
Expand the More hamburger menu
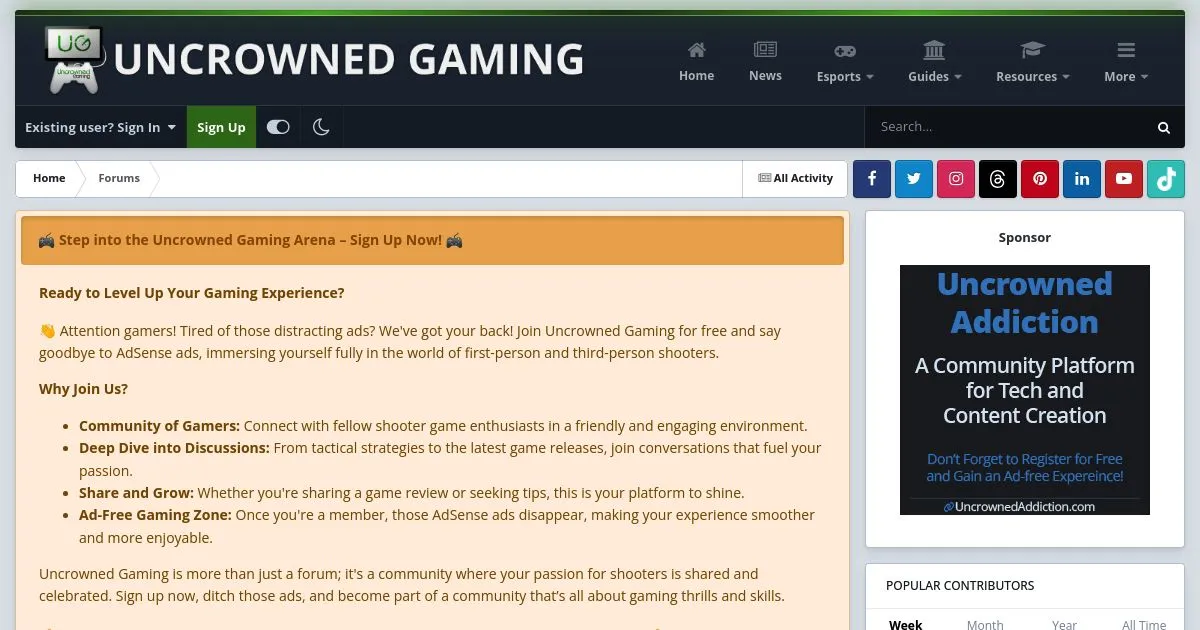point(1126,62)
